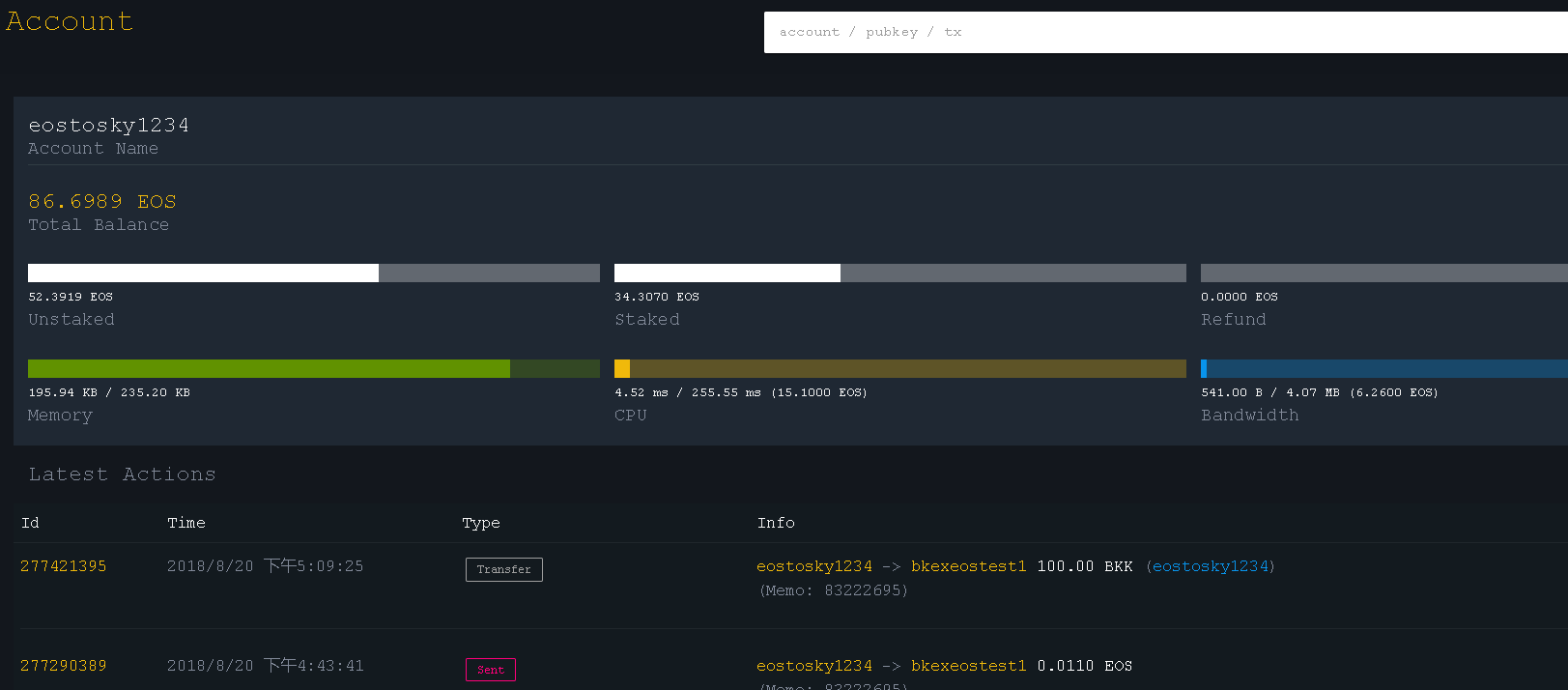Viewport: 1568px width, 690px height.
Task: Click the Id column header
Action: pyautogui.click(x=30, y=523)
